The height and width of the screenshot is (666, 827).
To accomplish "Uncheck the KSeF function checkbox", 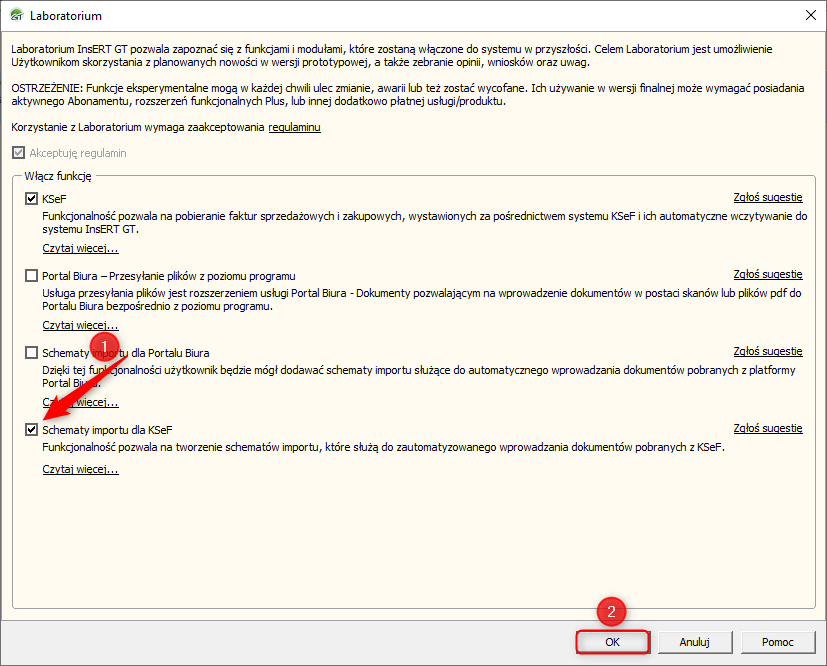I will (x=32, y=199).
